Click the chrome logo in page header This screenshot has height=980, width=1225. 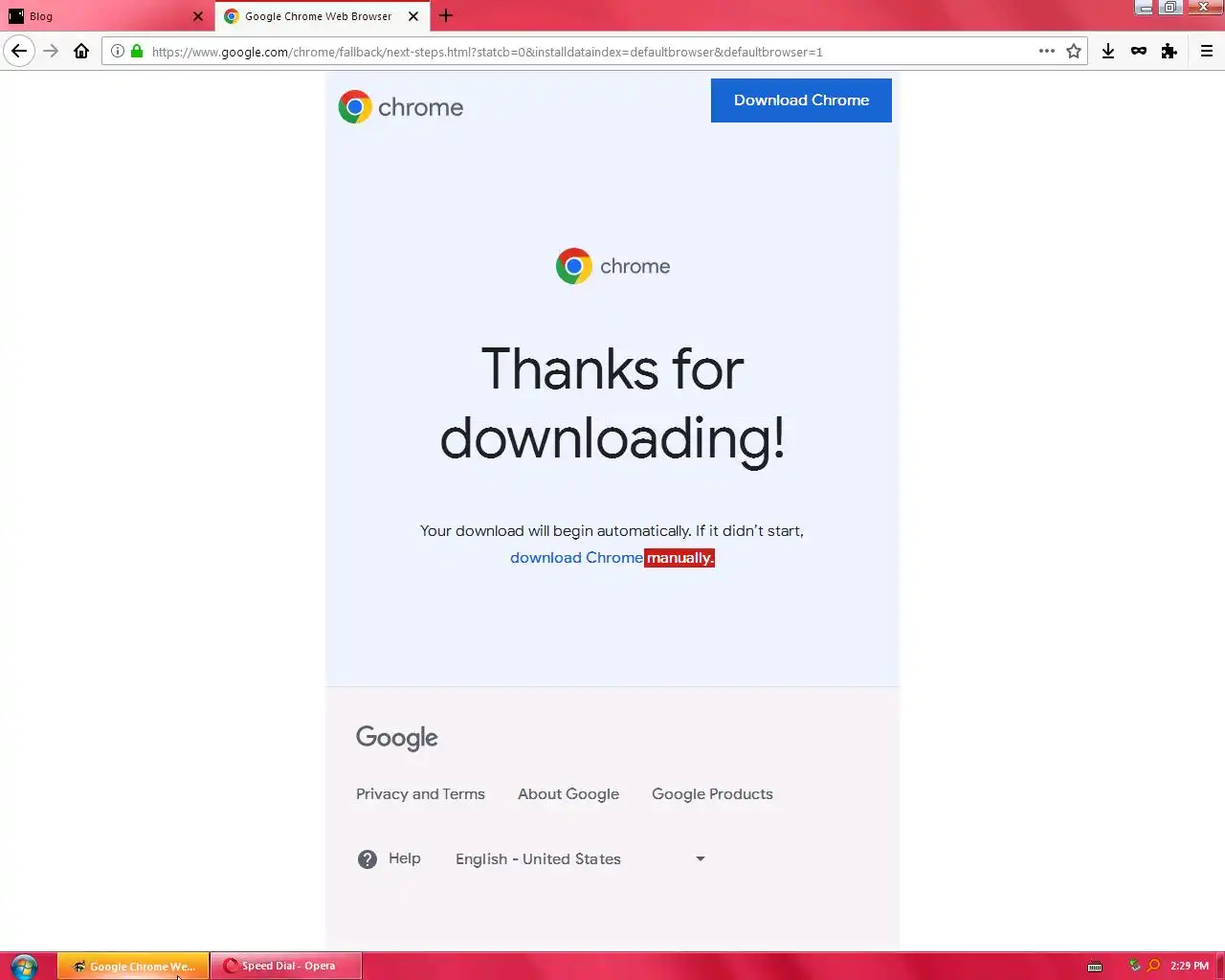click(x=401, y=107)
